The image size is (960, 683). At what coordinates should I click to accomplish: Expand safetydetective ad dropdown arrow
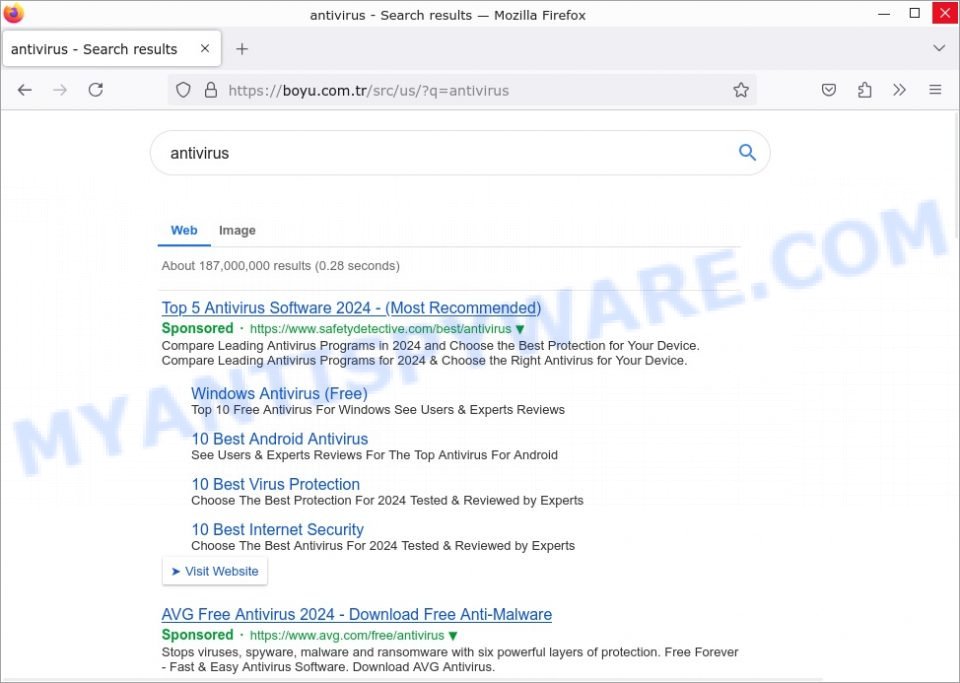(520, 329)
